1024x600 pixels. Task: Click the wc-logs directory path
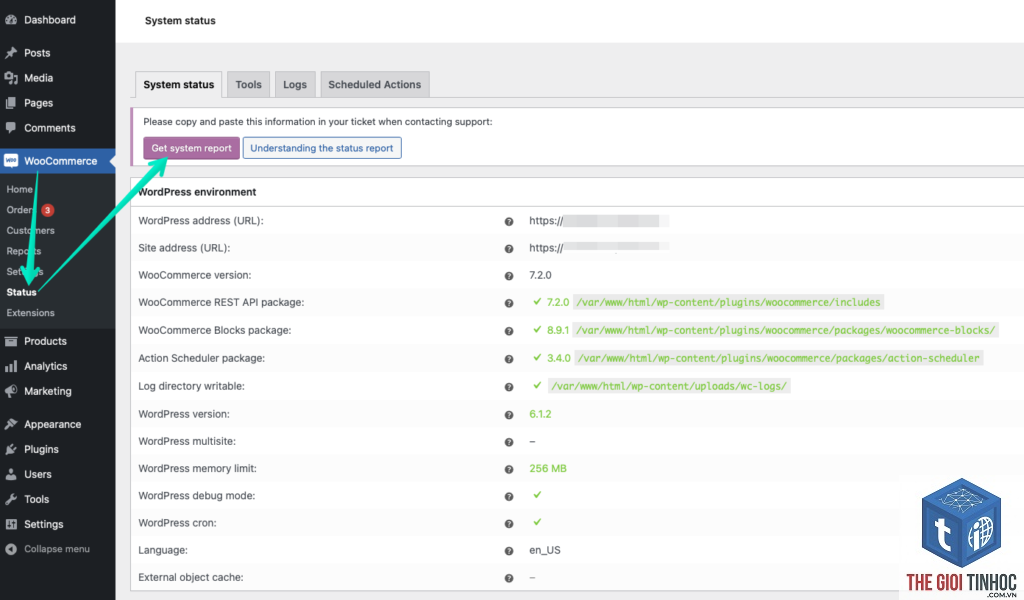click(x=669, y=387)
